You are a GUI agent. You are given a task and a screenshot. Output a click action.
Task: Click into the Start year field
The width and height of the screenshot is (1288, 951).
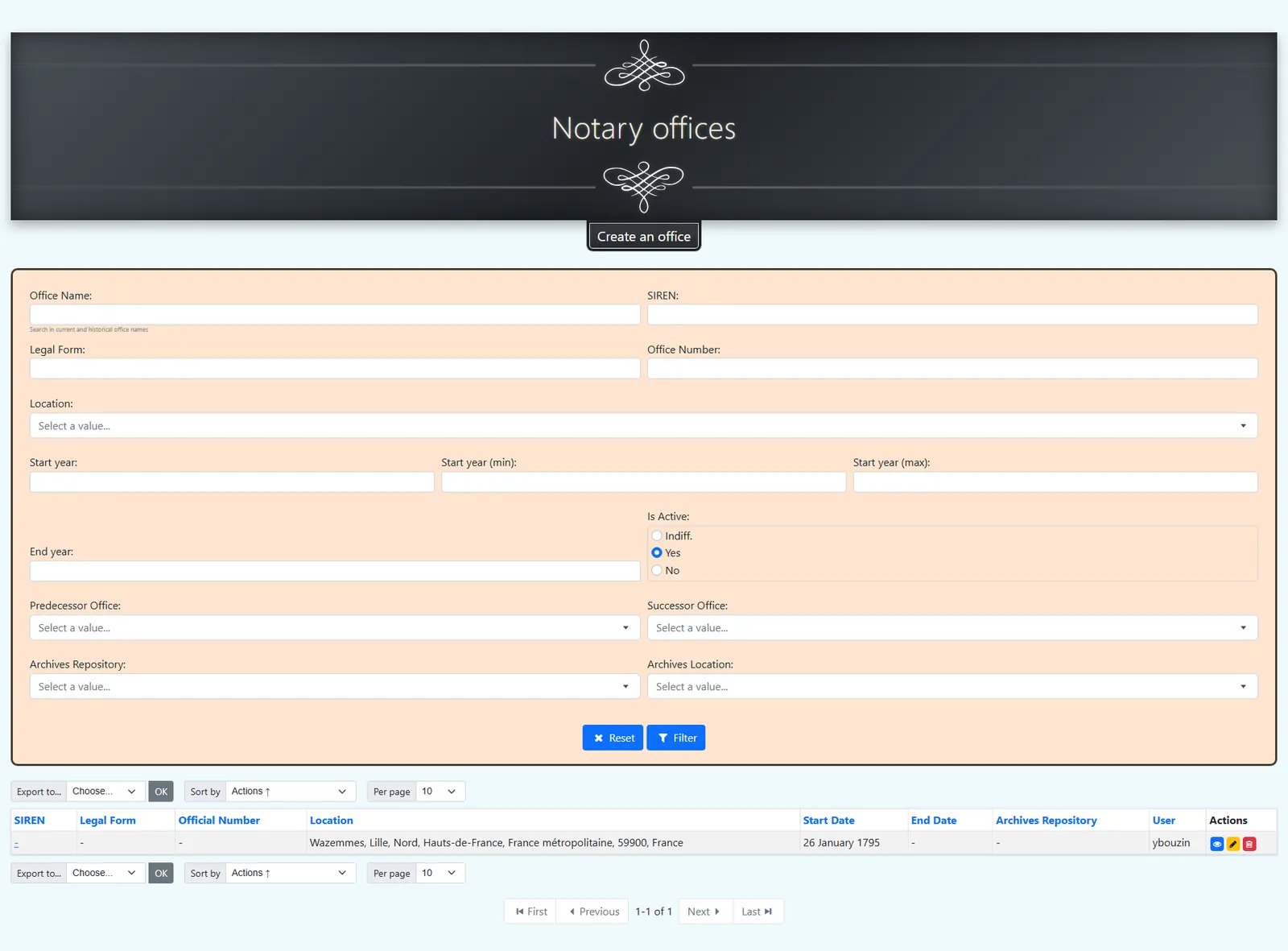pos(232,482)
